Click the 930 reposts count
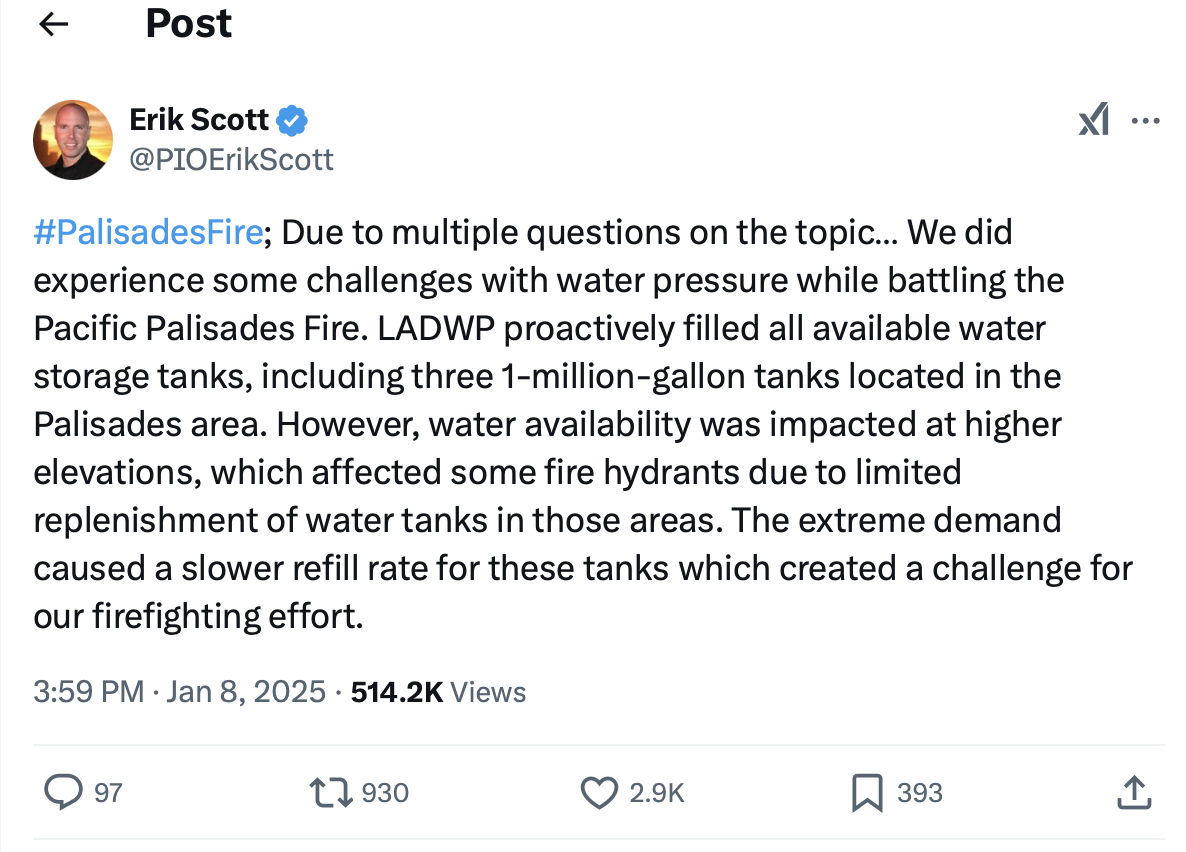Image resolution: width=1186 pixels, height=852 pixels. coord(385,793)
